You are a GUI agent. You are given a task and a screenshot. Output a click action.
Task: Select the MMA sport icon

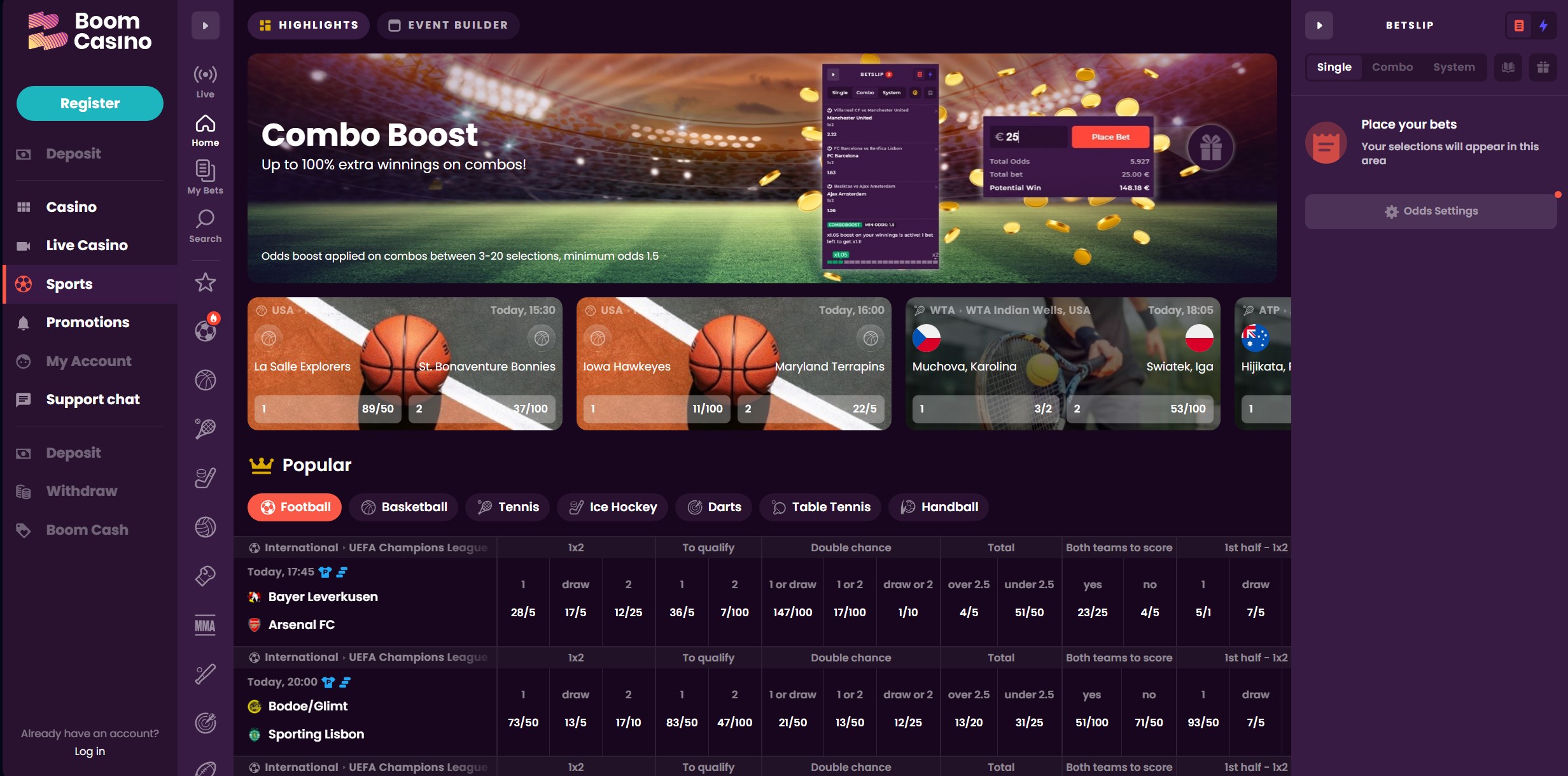coord(204,626)
